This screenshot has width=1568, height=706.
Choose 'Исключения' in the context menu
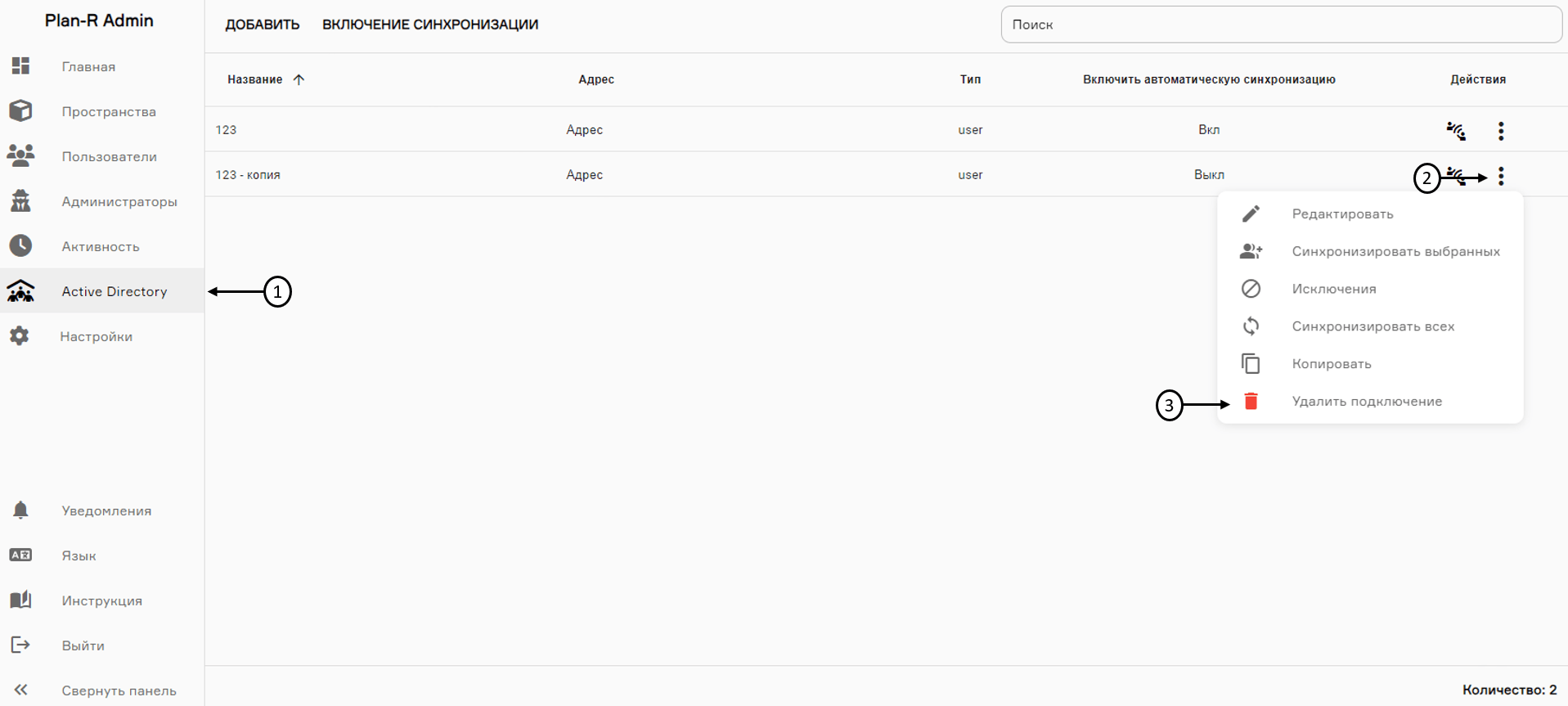point(1333,290)
